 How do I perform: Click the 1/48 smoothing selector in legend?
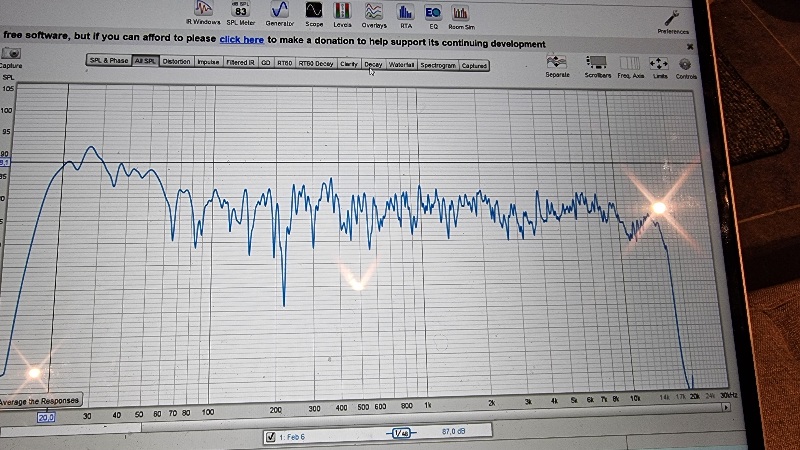pos(401,433)
